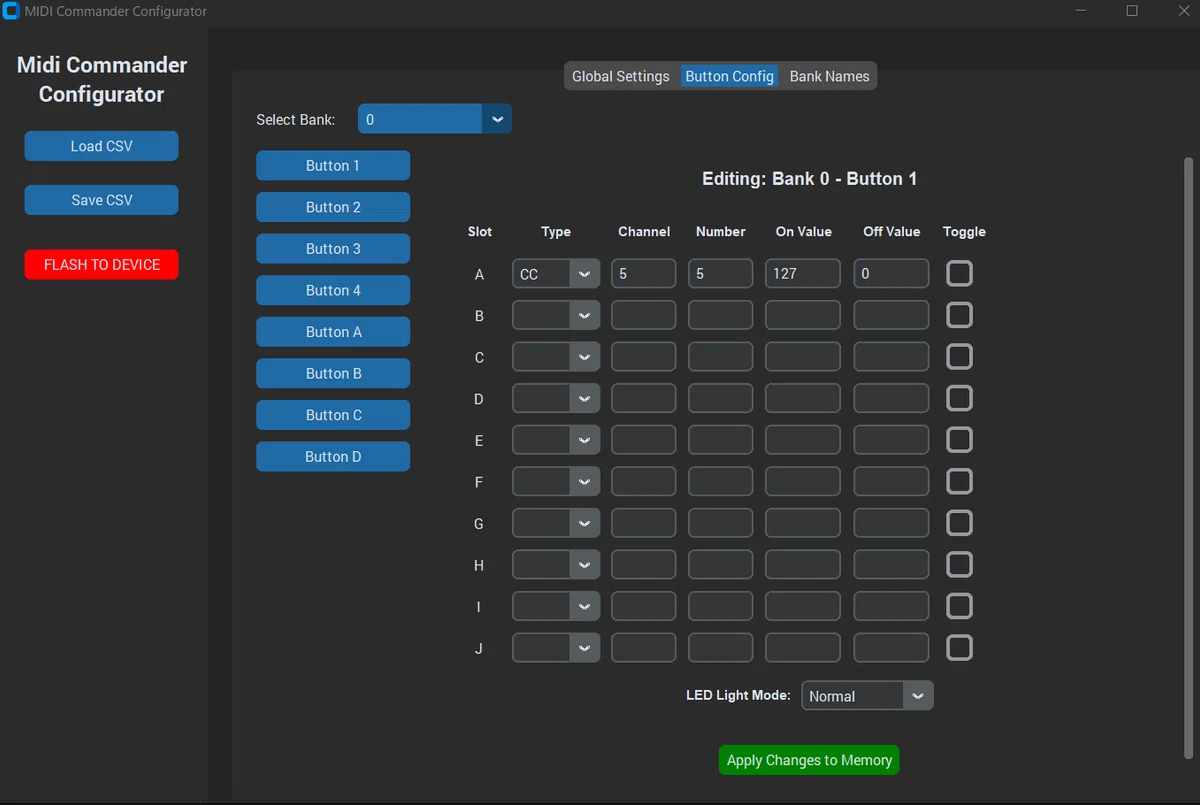The image size is (1200, 805).
Task: Tick the Toggle checkbox in row G
Action: [x=959, y=522]
